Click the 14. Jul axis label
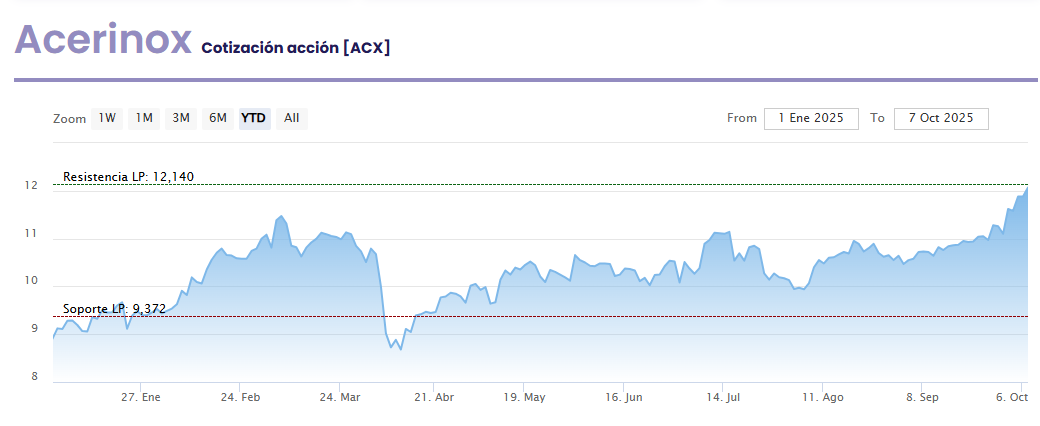 [x=721, y=397]
